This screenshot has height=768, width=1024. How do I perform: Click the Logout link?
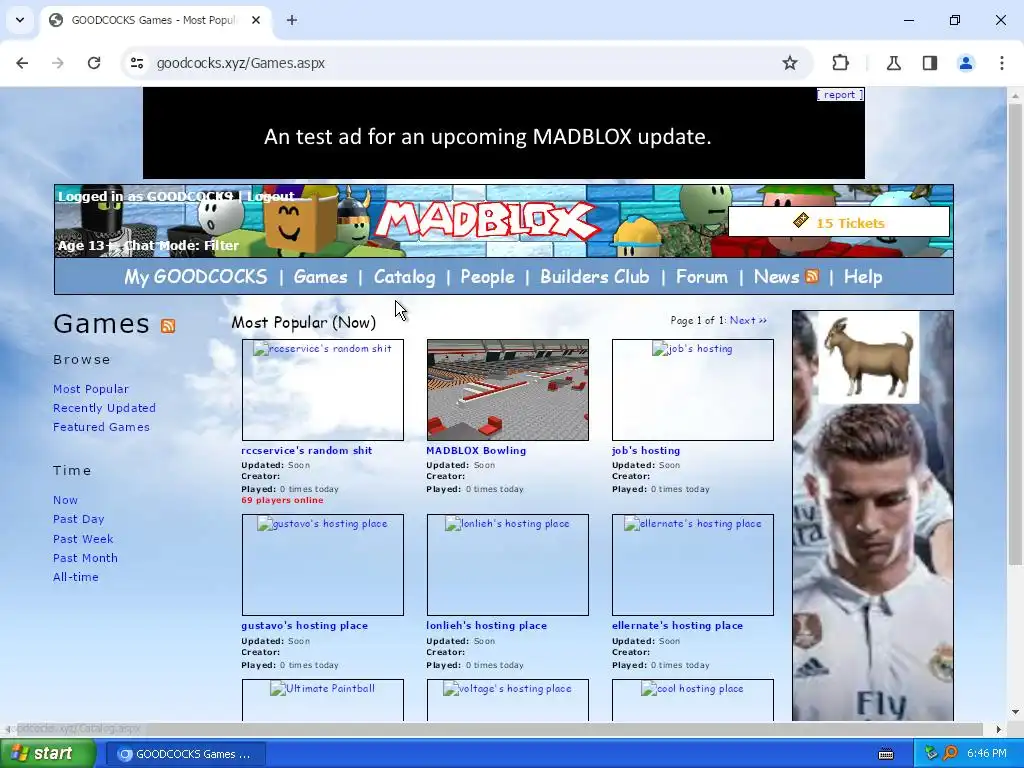tap(271, 196)
